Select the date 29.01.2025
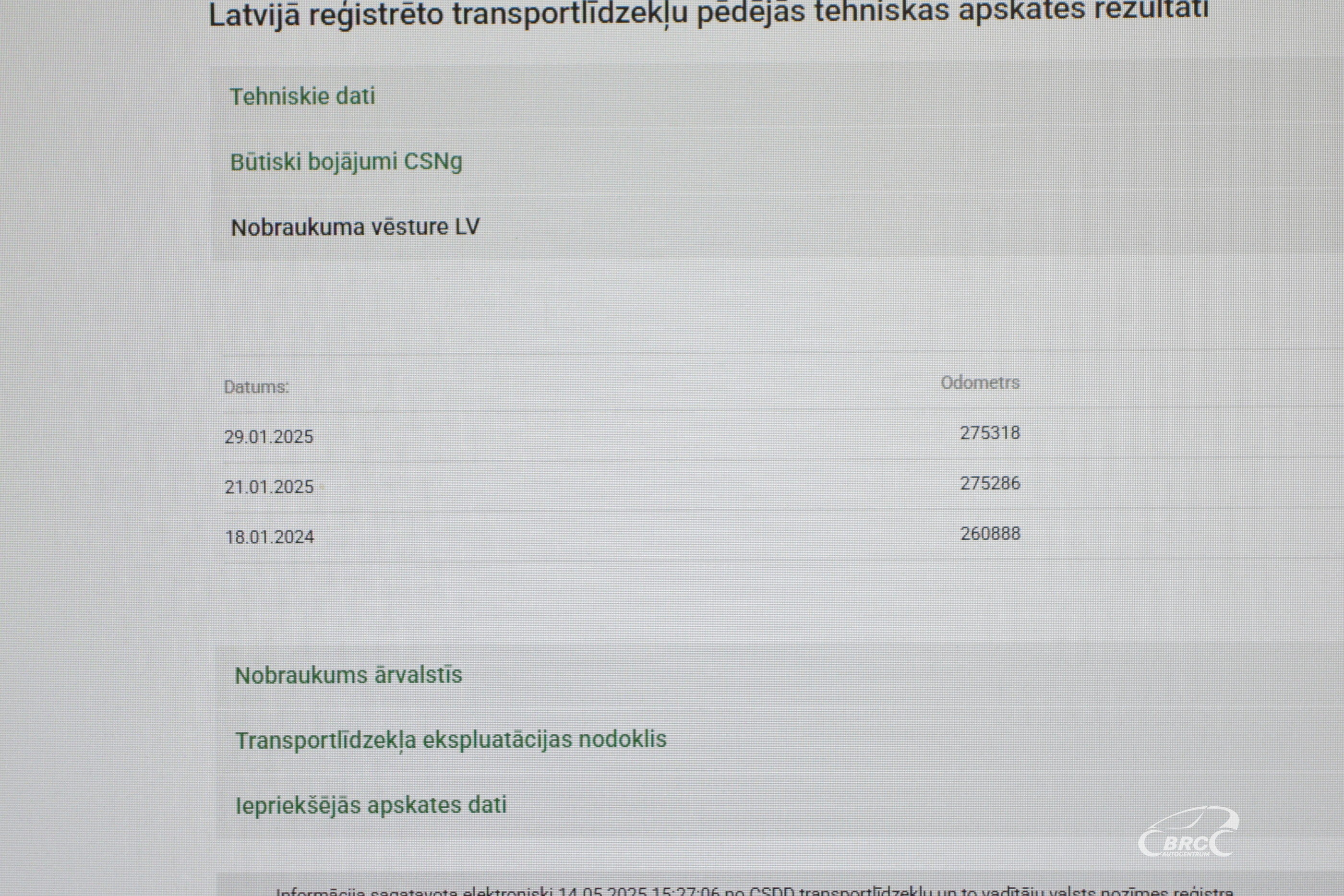This screenshot has width=1344, height=896. click(269, 437)
